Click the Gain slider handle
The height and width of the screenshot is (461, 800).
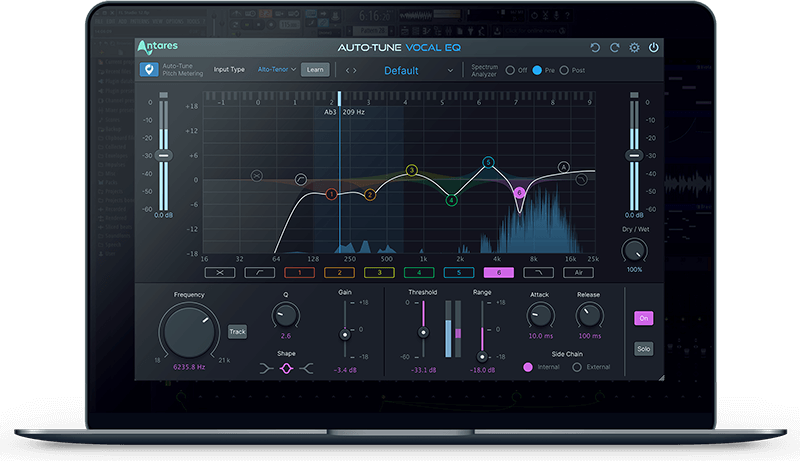[345, 335]
